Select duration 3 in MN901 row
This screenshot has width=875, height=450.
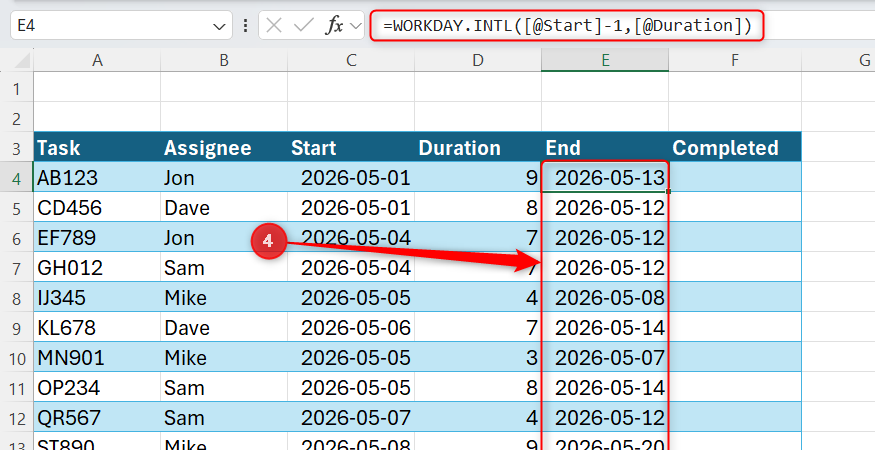click(x=478, y=358)
